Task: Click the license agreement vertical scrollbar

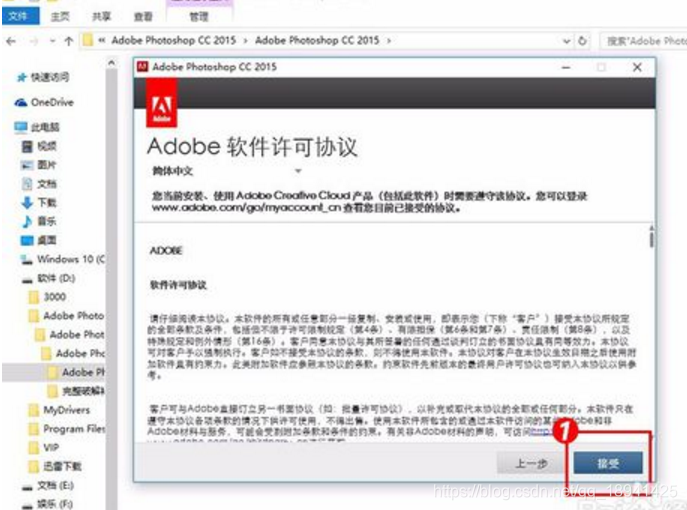Action: click(x=652, y=237)
